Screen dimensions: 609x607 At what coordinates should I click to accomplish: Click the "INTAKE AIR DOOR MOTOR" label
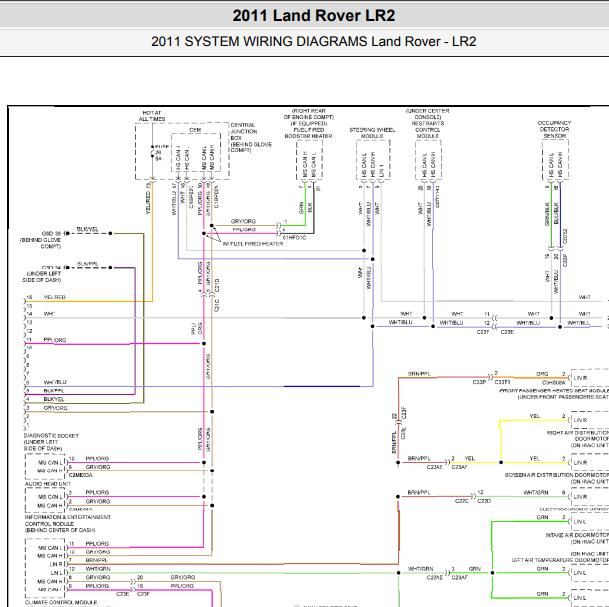click(577, 535)
